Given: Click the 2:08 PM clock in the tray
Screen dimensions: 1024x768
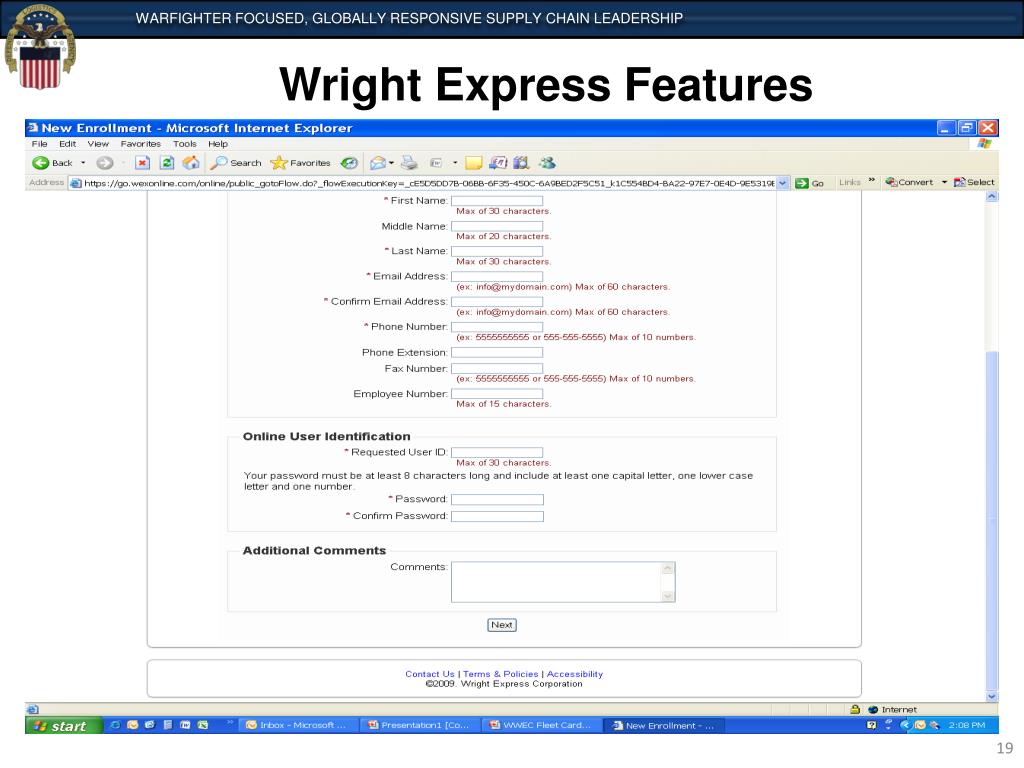Looking at the screenshot, I should tap(967, 725).
